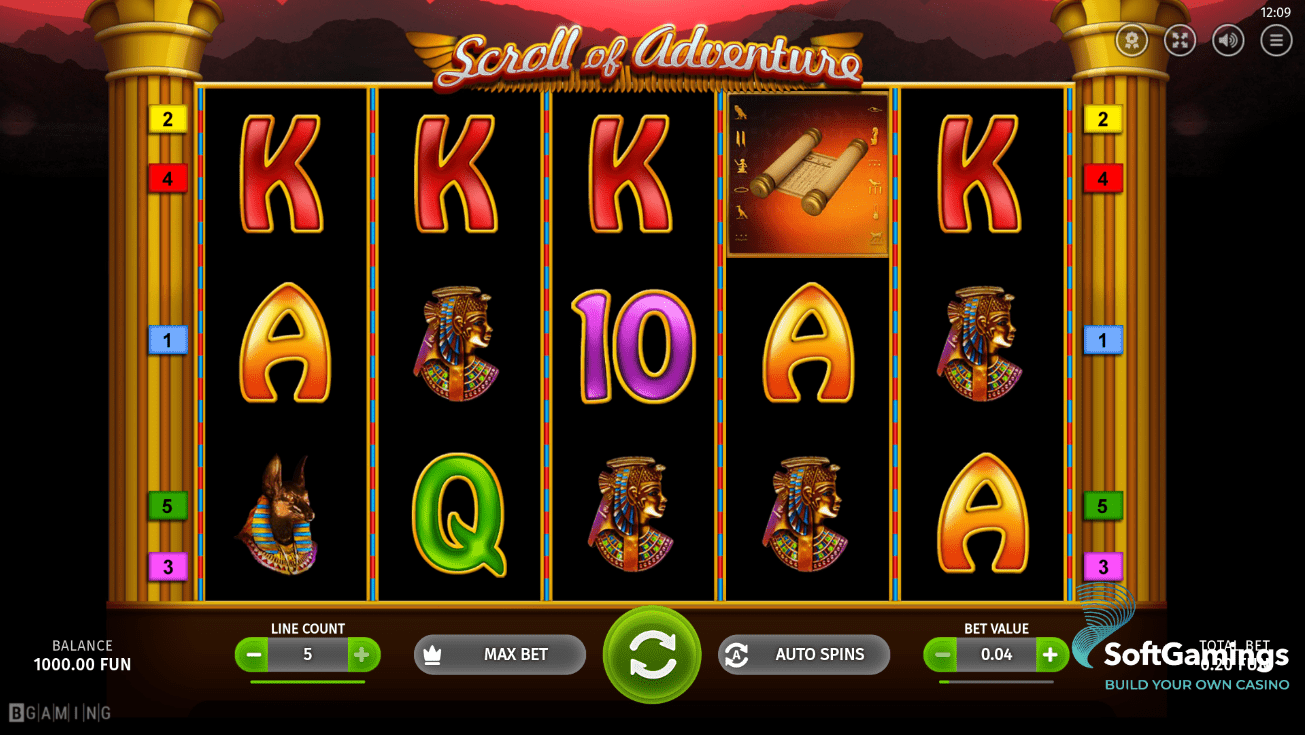Select payline 1 blue marker on right

(x=1103, y=340)
